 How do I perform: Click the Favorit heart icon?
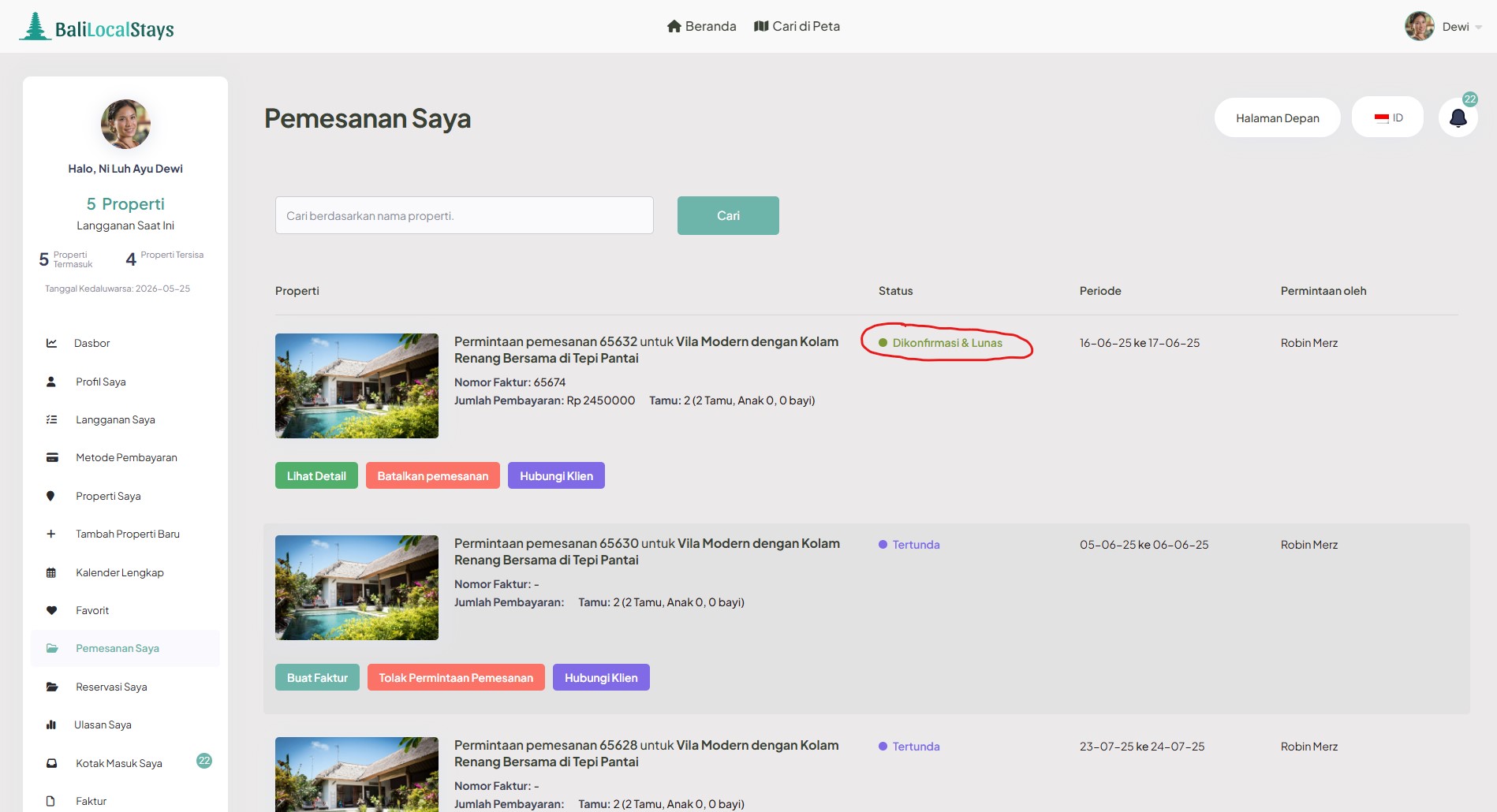coord(51,610)
